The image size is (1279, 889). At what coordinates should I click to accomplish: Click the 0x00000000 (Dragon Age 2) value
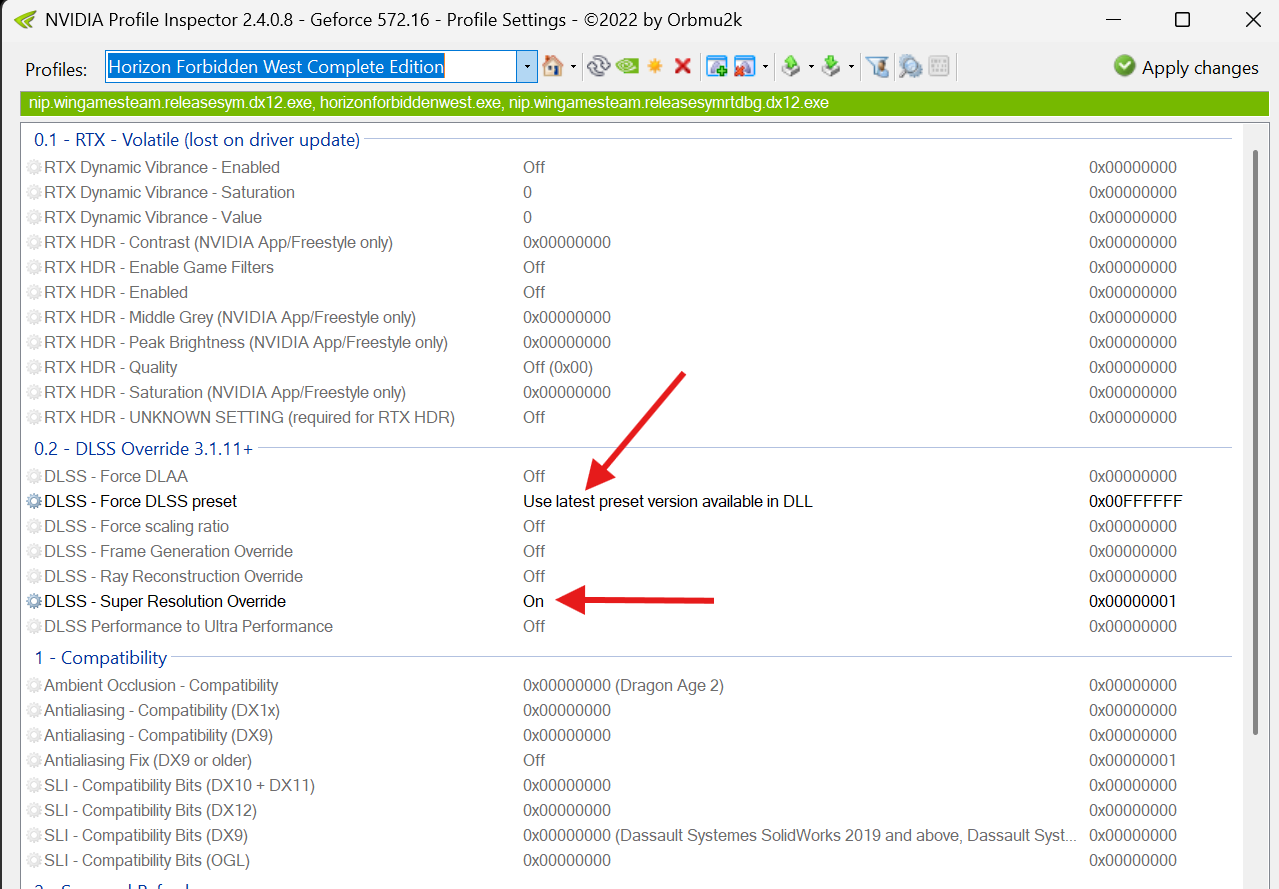[x=623, y=685]
